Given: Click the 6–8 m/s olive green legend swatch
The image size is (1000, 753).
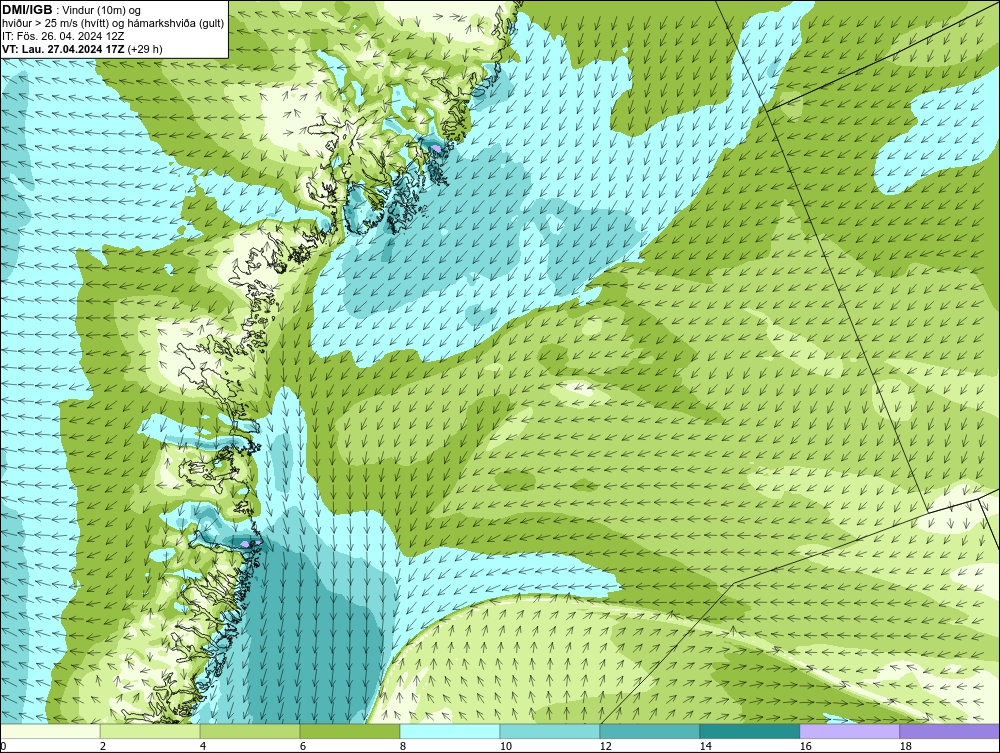Looking at the screenshot, I should [349, 731].
